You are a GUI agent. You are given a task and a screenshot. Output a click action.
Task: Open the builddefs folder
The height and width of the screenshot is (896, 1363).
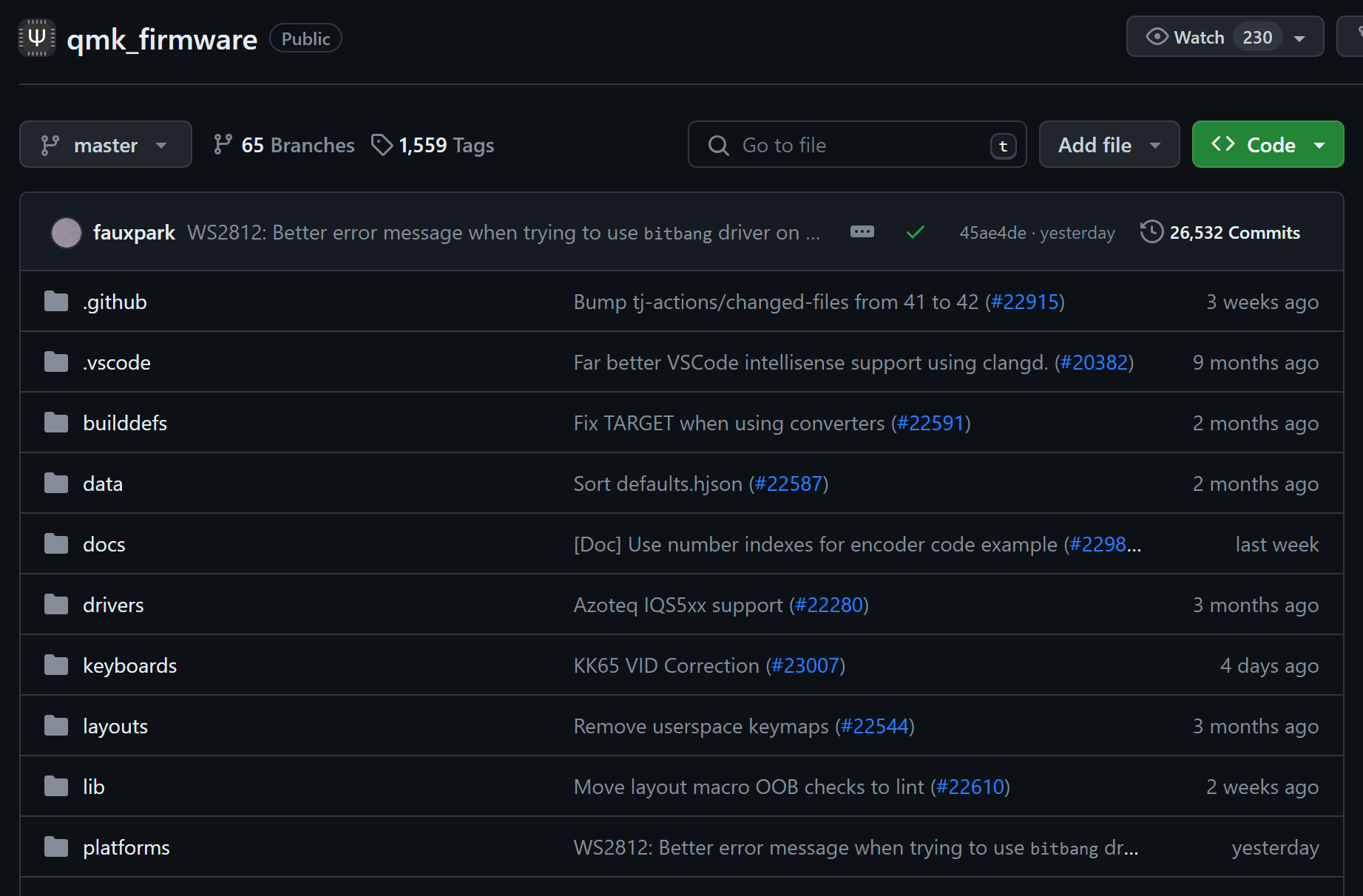click(125, 423)
